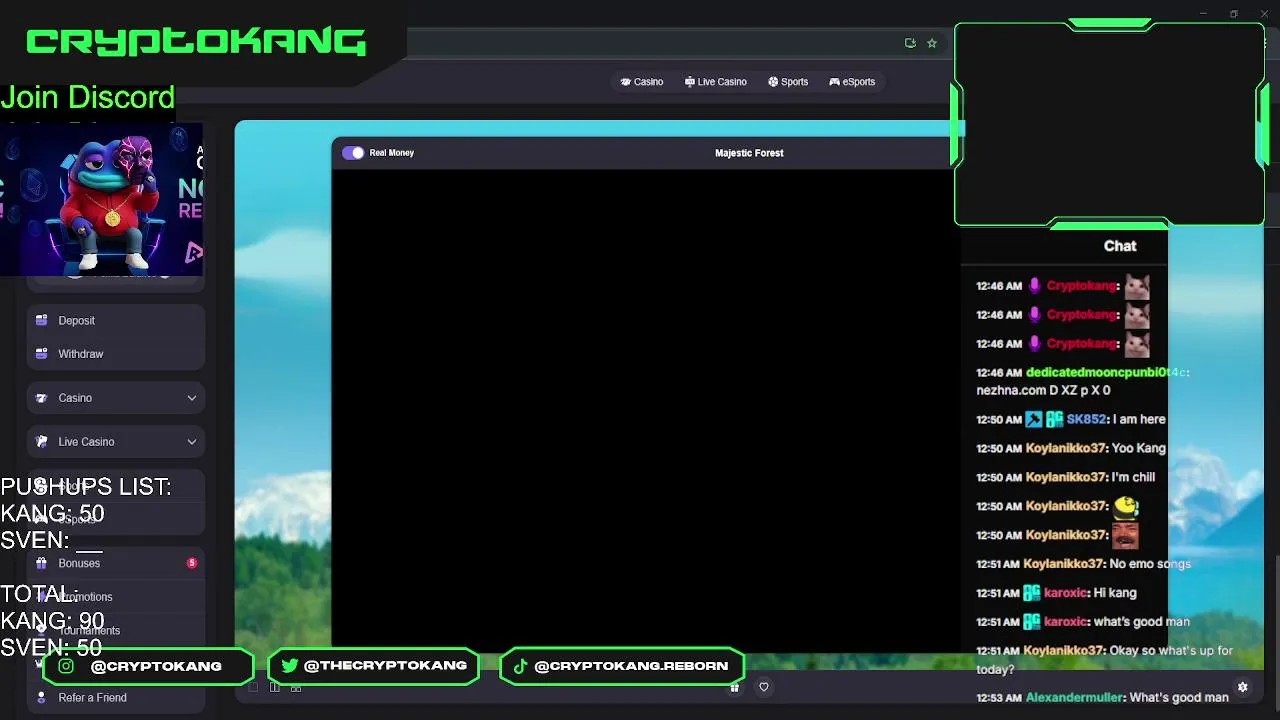Viewport: 1280px width, 720px height.
Task: Click the install app icon in address bar
Action: [910, 43]
